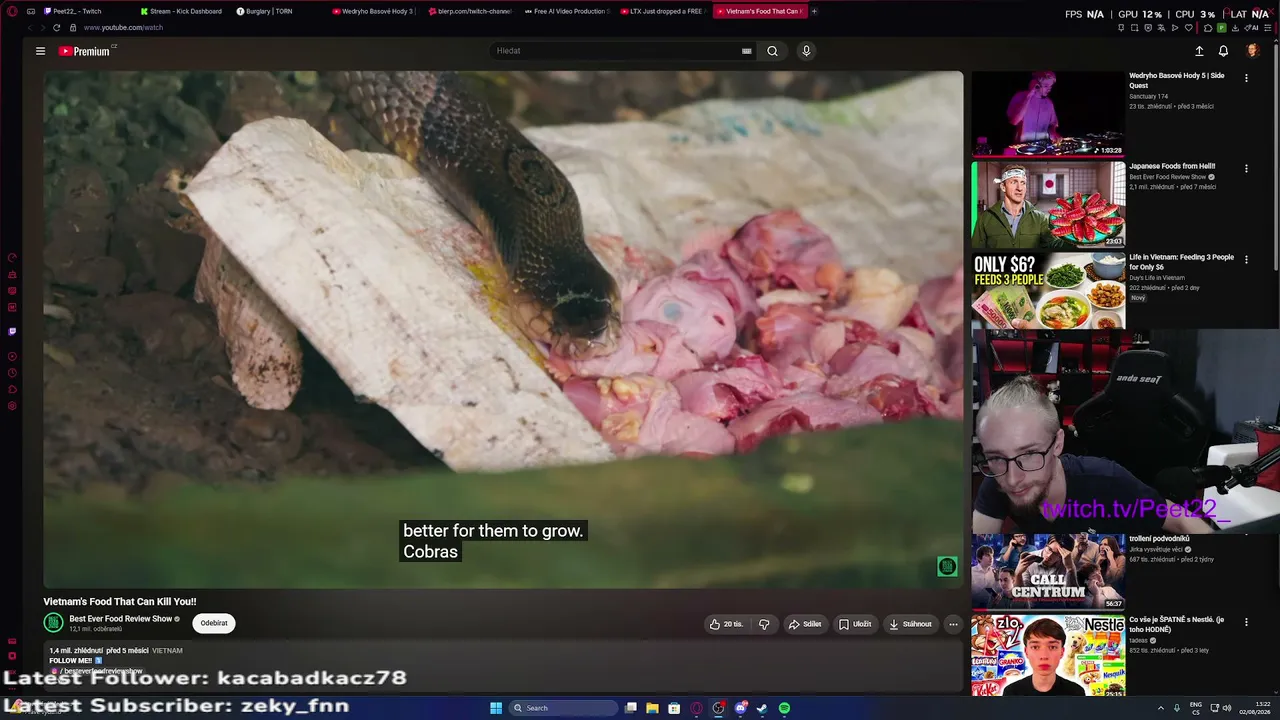Start voice search with microphone

[x=806, y=51]
